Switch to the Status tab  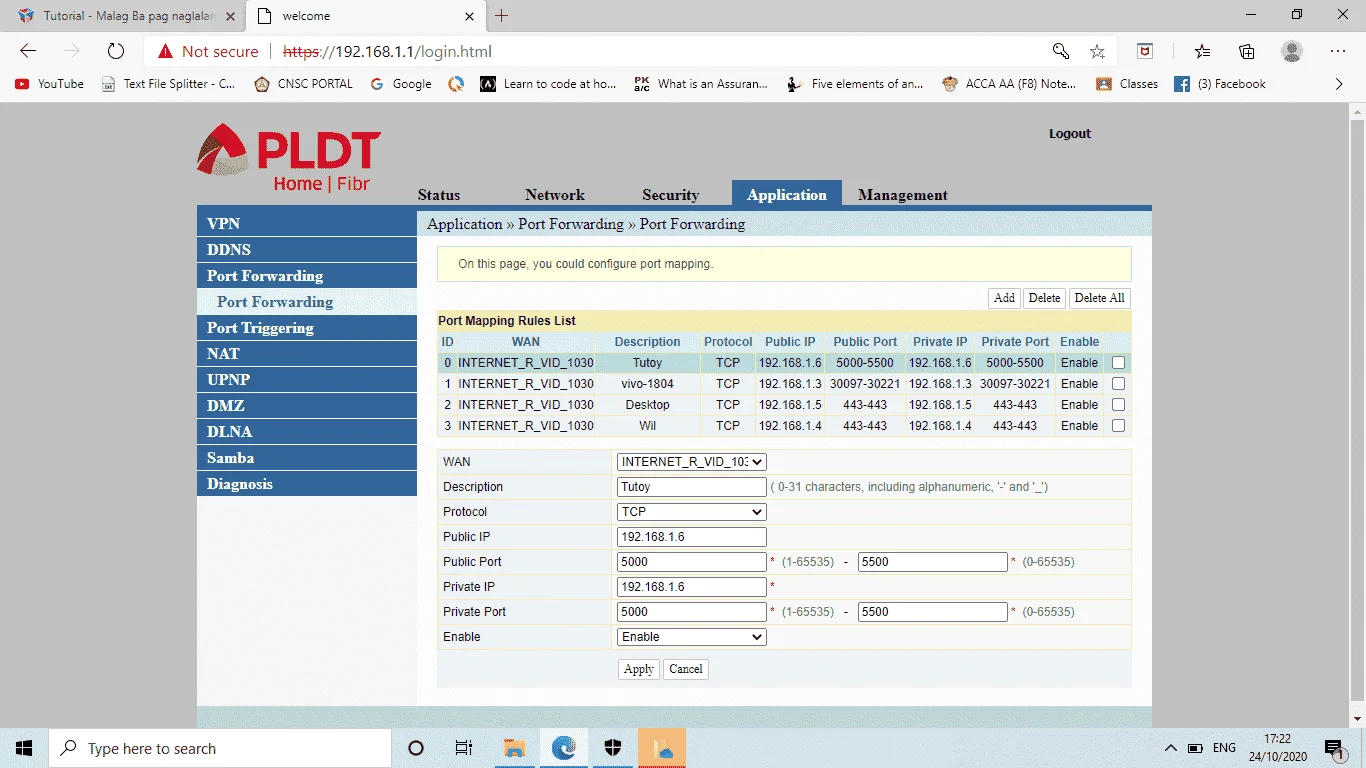[x=439, y=195]
